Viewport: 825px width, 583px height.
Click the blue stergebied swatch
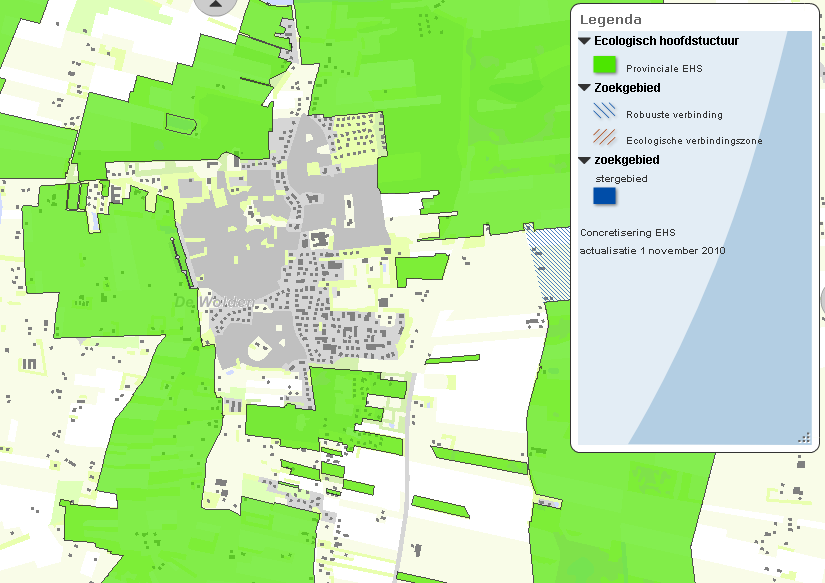605,196
